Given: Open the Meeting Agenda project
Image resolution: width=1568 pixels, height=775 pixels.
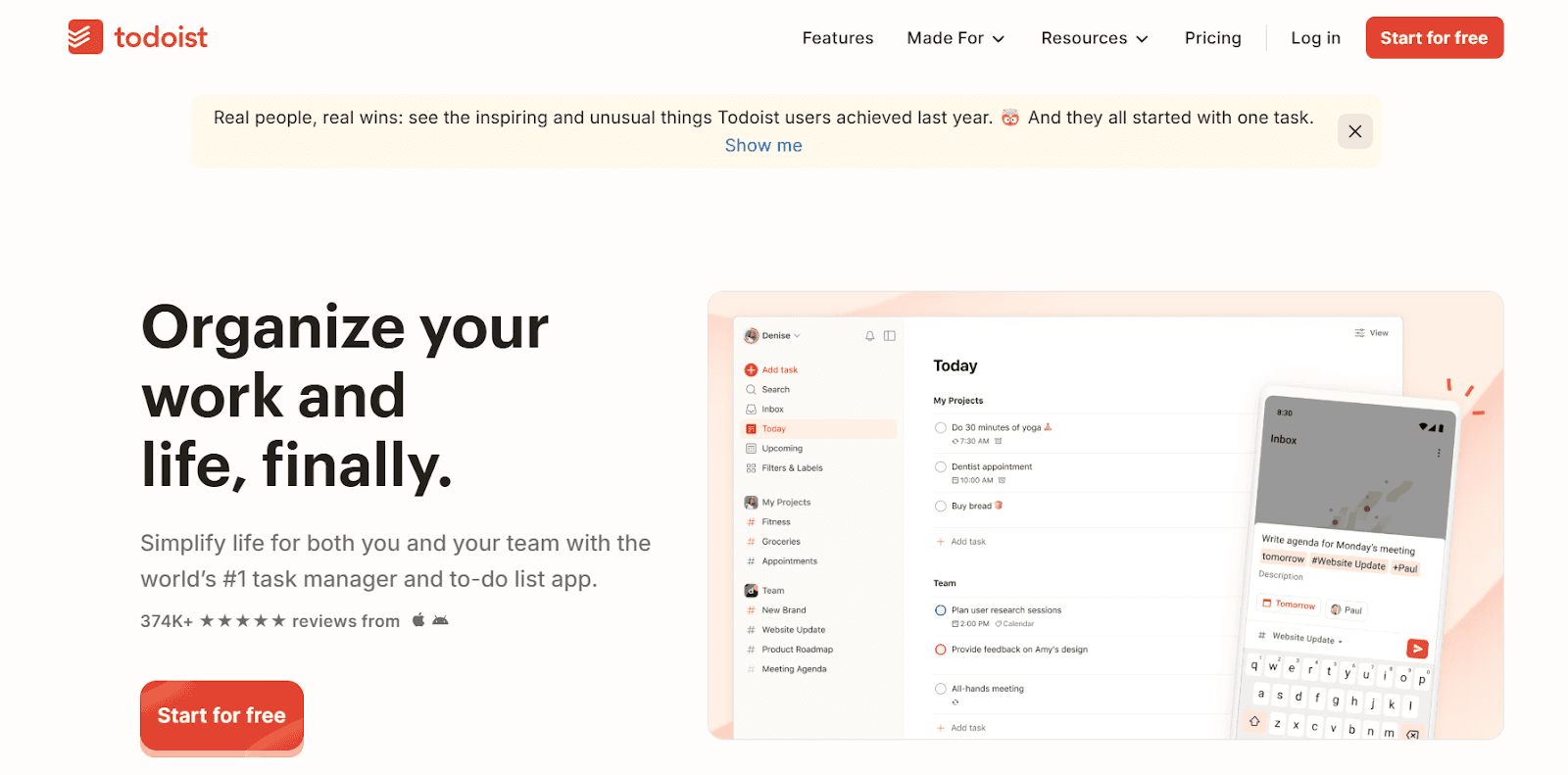Looking at the screenshot, I should pyautogui.click(x=795, y=669).
